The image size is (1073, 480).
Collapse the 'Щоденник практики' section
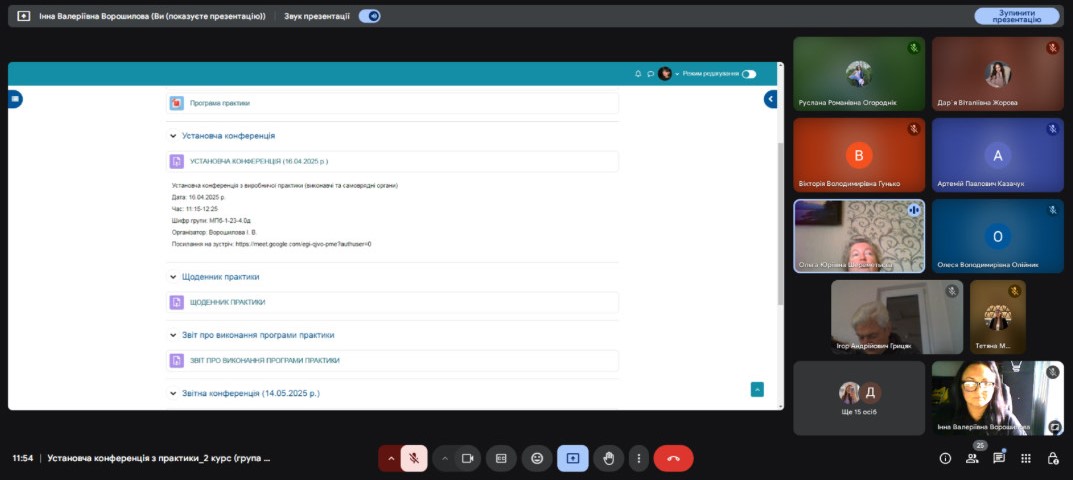(x=172, y=277)
